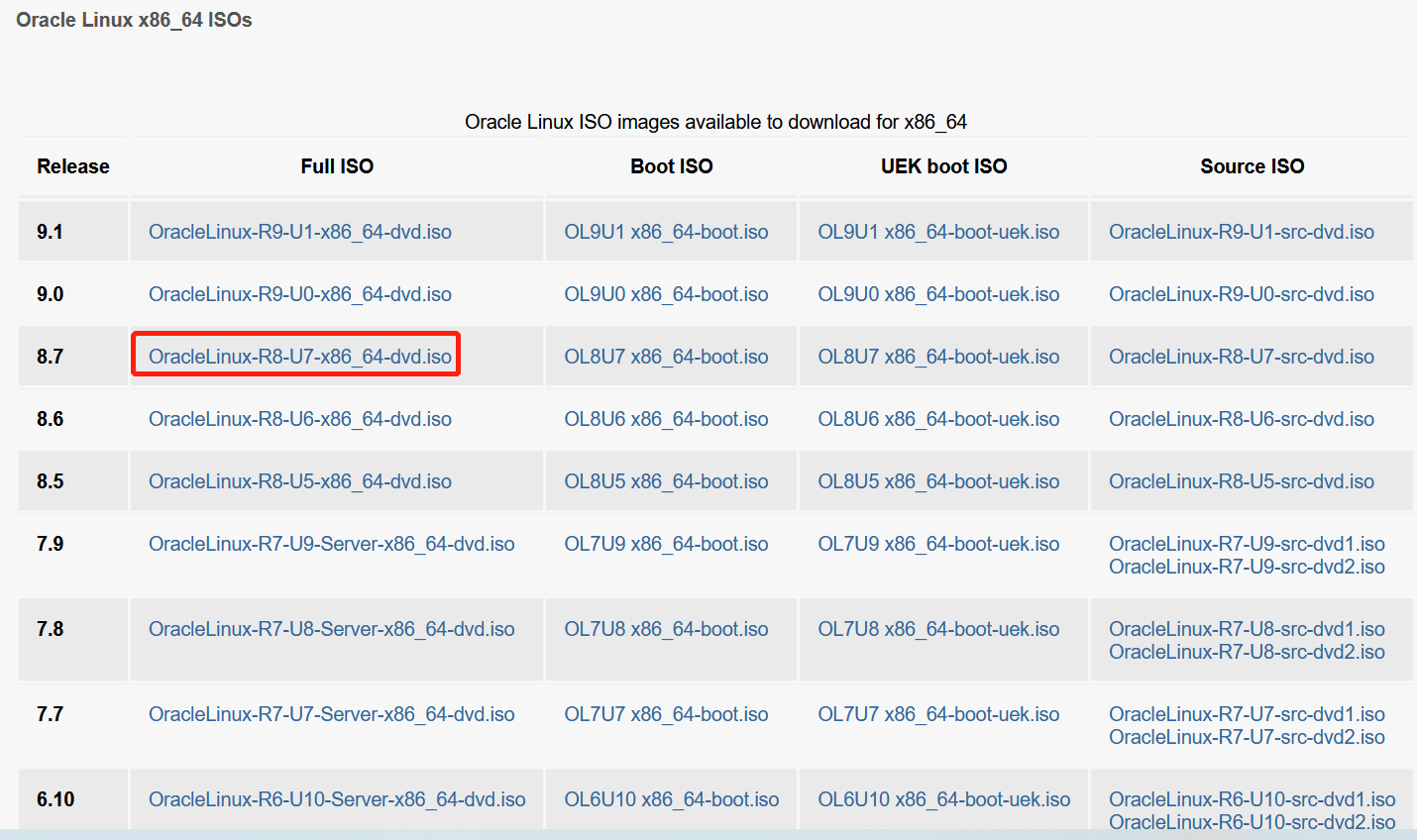The width and height of the screenshot is (1417, 840).
Task: Click OracleLinux-R8-U7-src-dvd.iso link
Action: tap(1242, 357)
